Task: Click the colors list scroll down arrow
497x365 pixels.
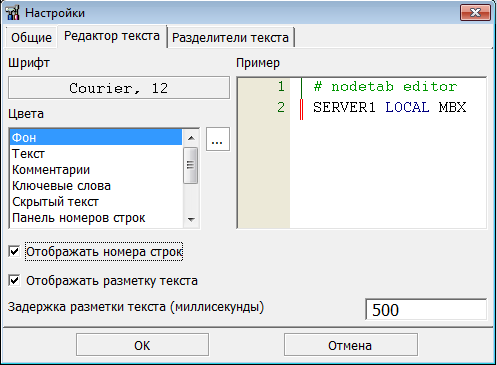Action: click(x=191, y=219)
